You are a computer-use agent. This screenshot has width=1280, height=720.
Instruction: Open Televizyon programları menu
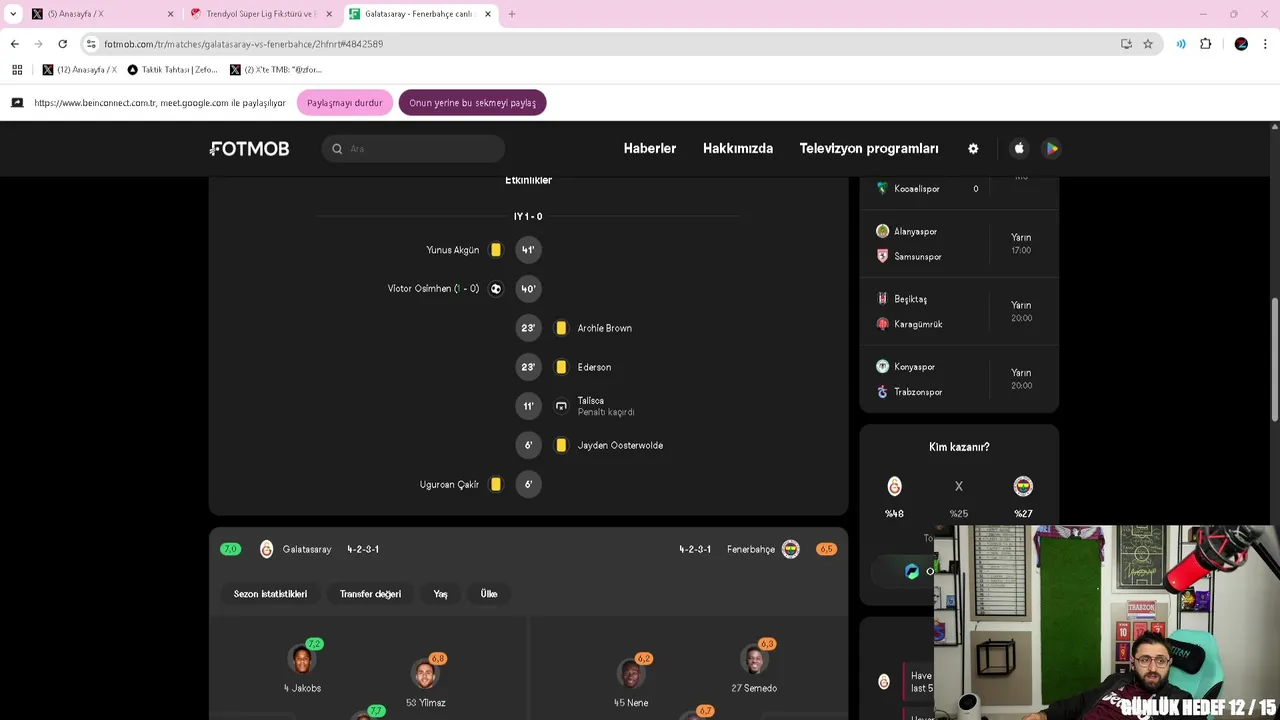tap(869, 148)
